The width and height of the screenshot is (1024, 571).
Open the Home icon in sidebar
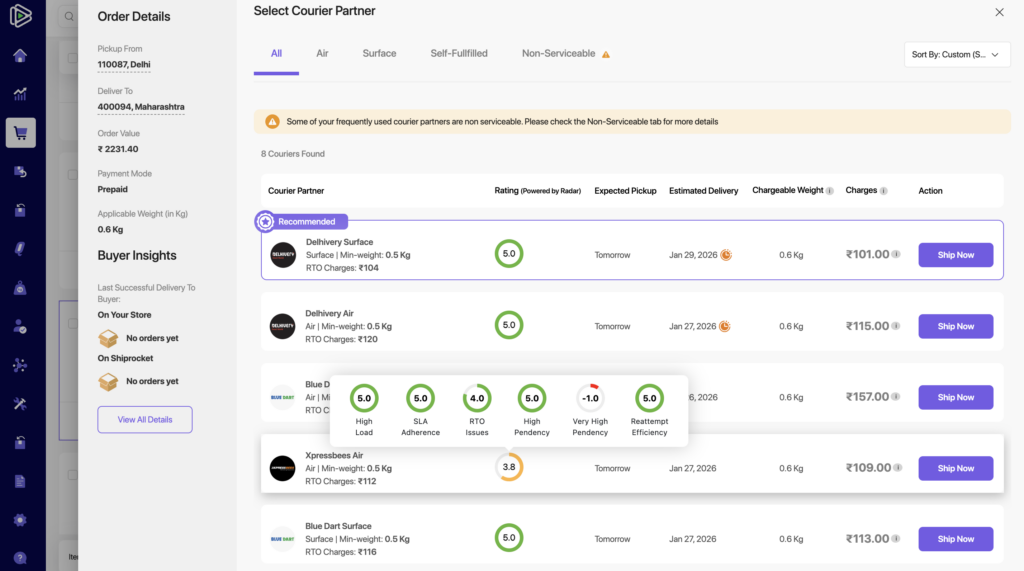(20, 55)
